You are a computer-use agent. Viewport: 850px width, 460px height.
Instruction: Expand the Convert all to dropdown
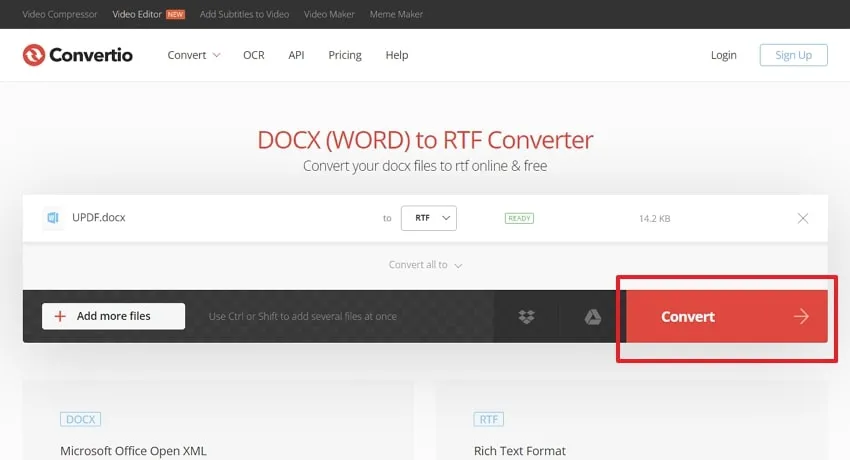point(425,265)
